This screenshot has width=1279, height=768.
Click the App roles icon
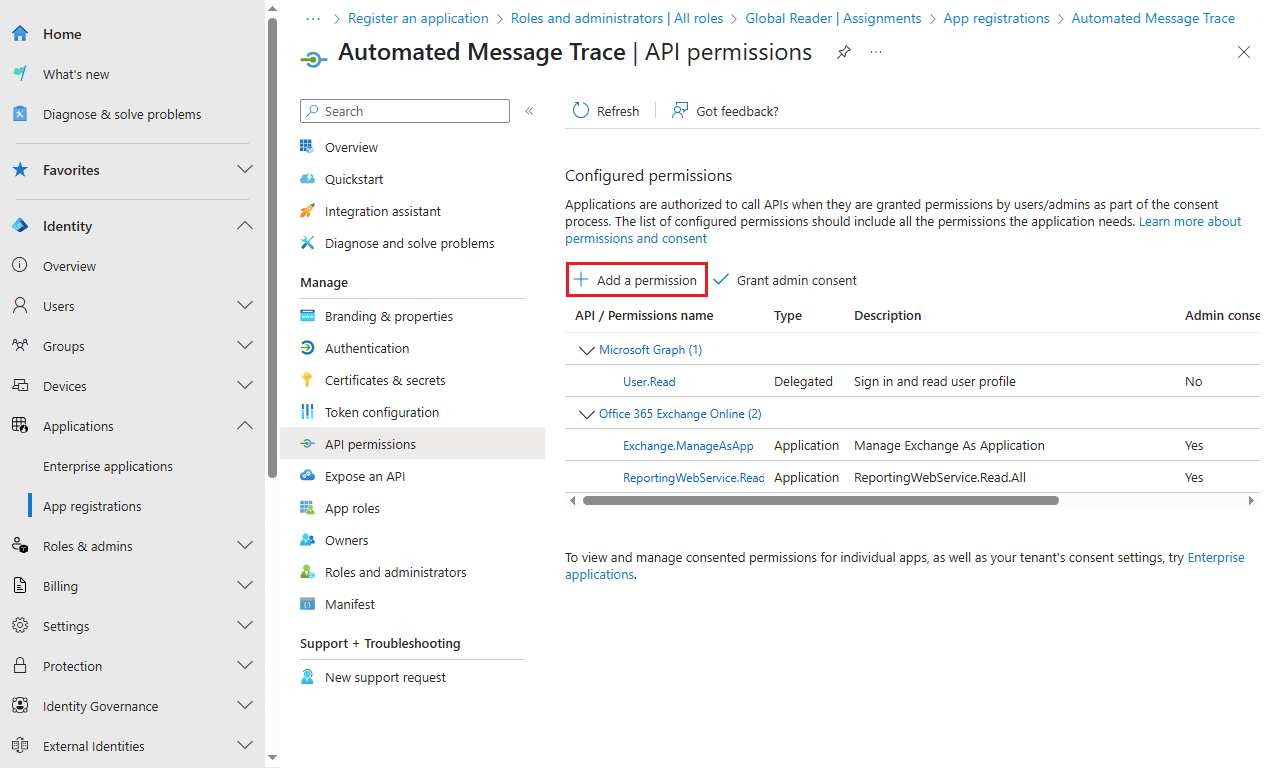tap(308, 508)
